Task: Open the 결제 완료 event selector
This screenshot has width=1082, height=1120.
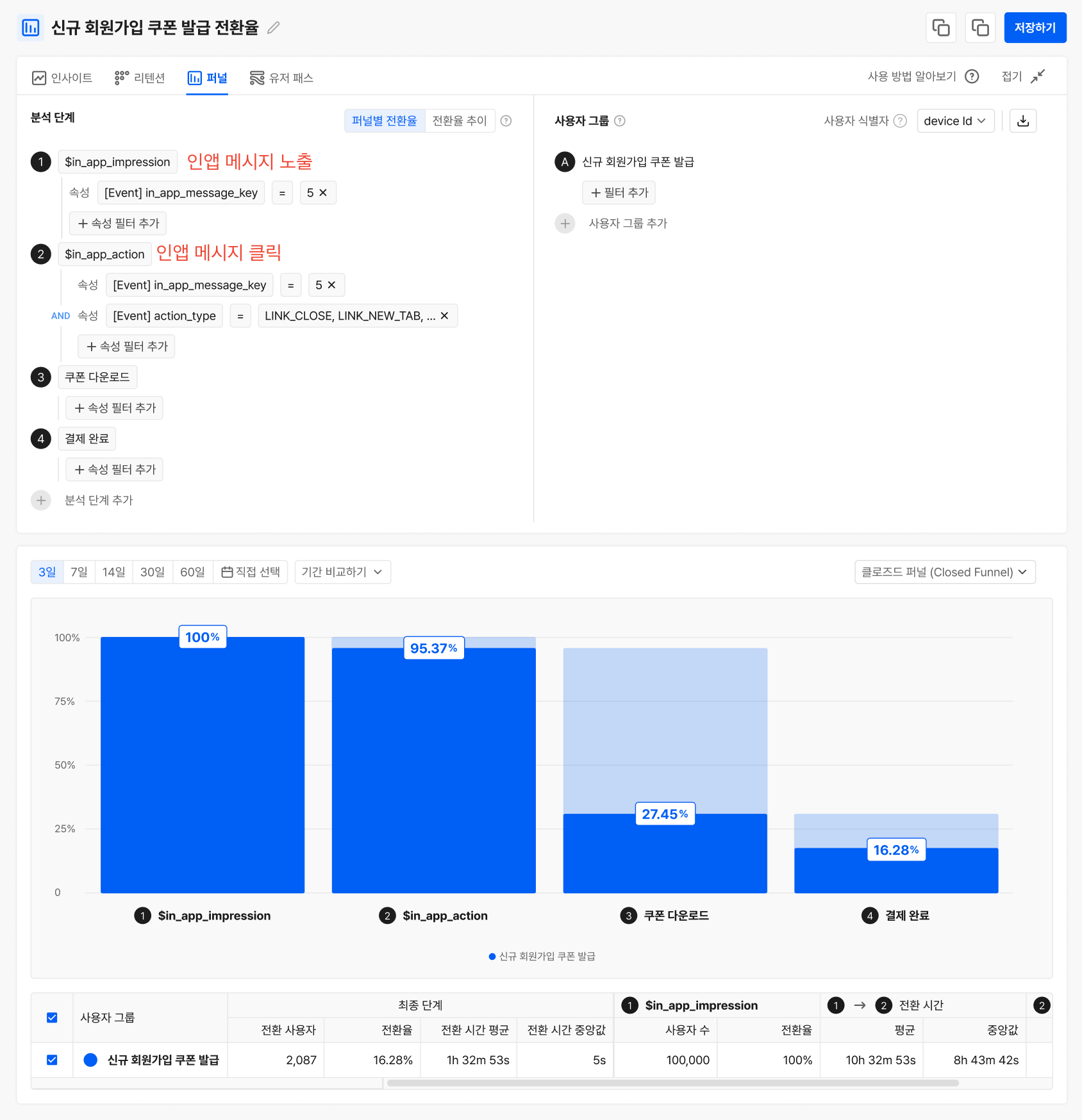Action: coord(87,439)
